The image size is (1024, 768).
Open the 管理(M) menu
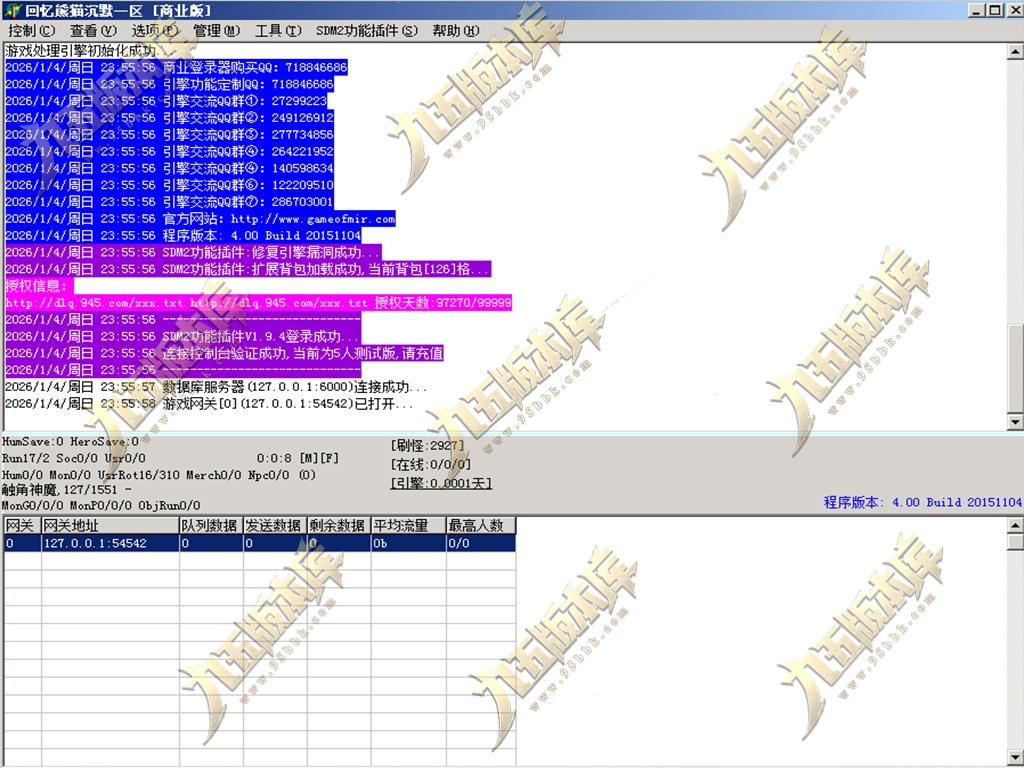(216, 31)
